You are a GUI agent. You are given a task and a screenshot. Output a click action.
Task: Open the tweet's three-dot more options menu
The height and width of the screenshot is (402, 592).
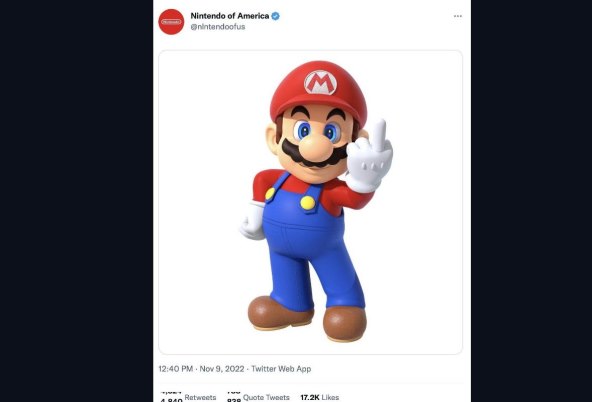(x=458, y=16)
